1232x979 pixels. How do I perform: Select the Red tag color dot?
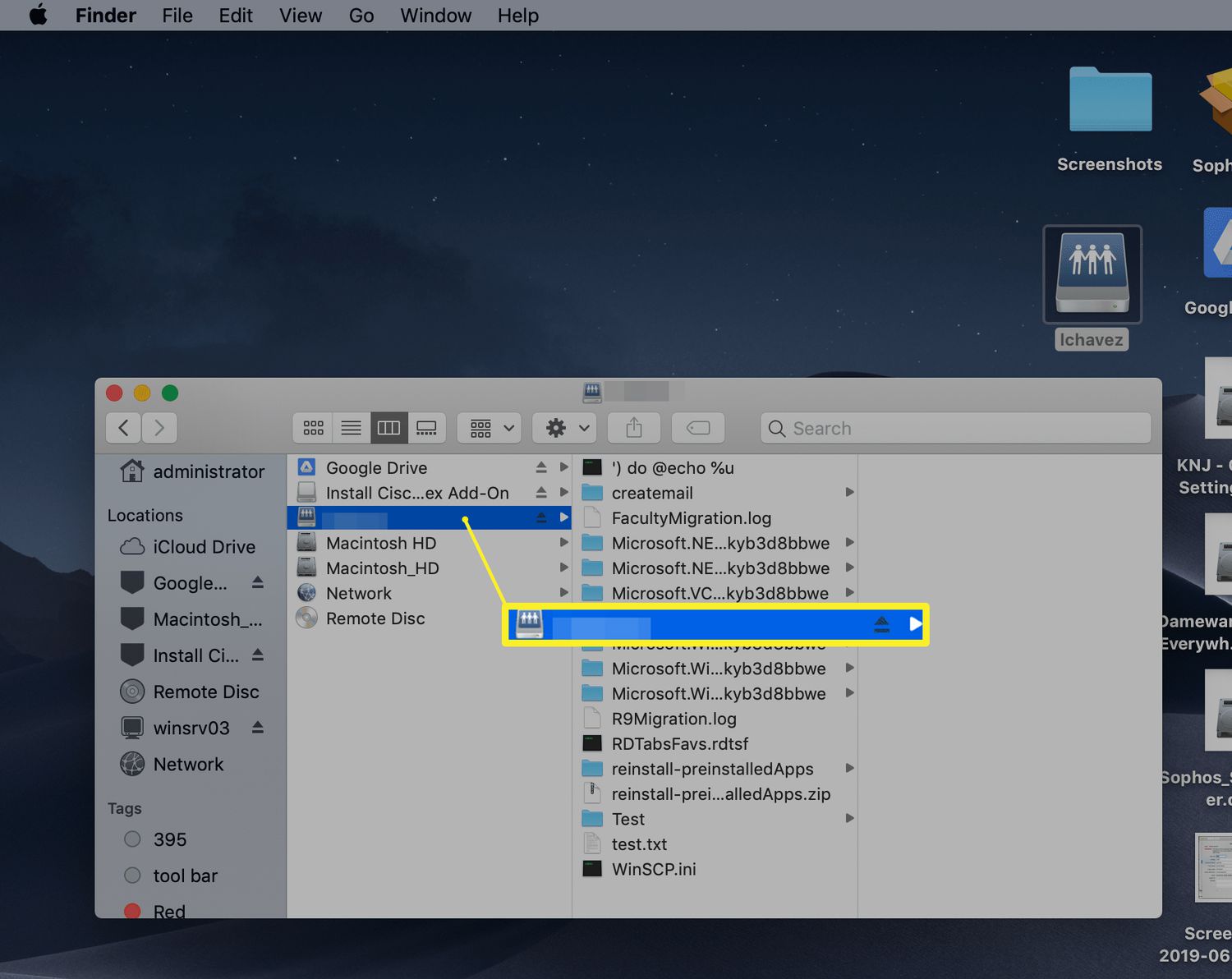[x=132, y=911]
